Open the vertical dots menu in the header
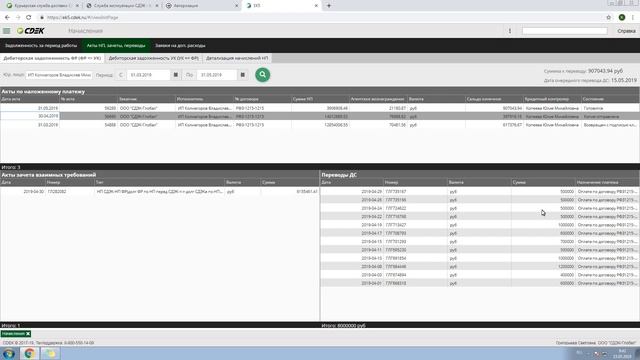Image resolution: width=640 pixels, height=360 pixels. point(509,31)
